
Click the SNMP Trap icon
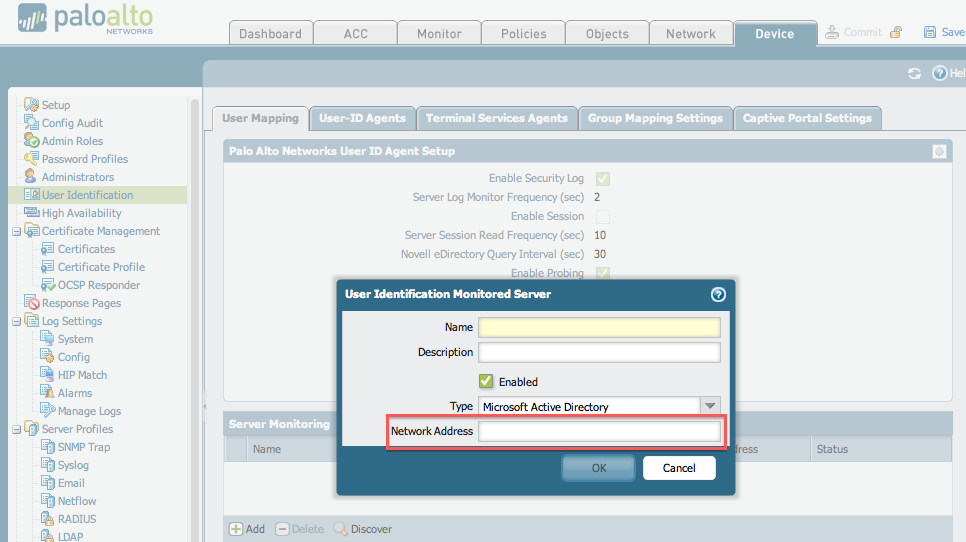pyautogui.click(x=47, y=447)
